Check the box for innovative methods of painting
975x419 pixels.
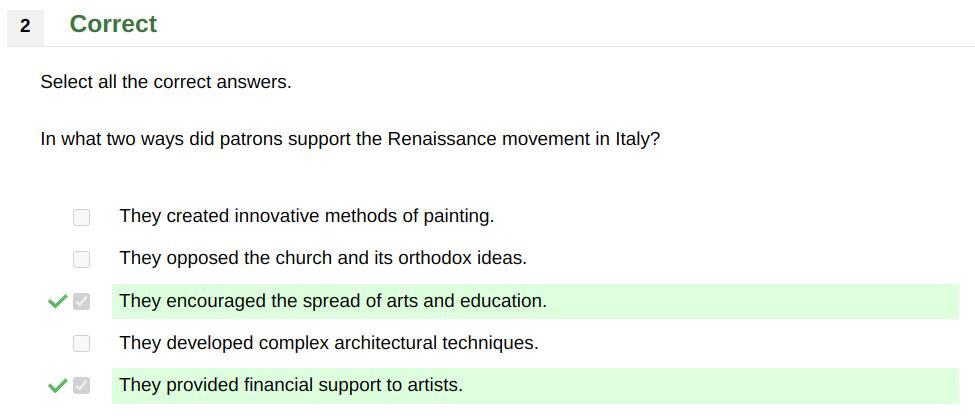coord(82,217)
